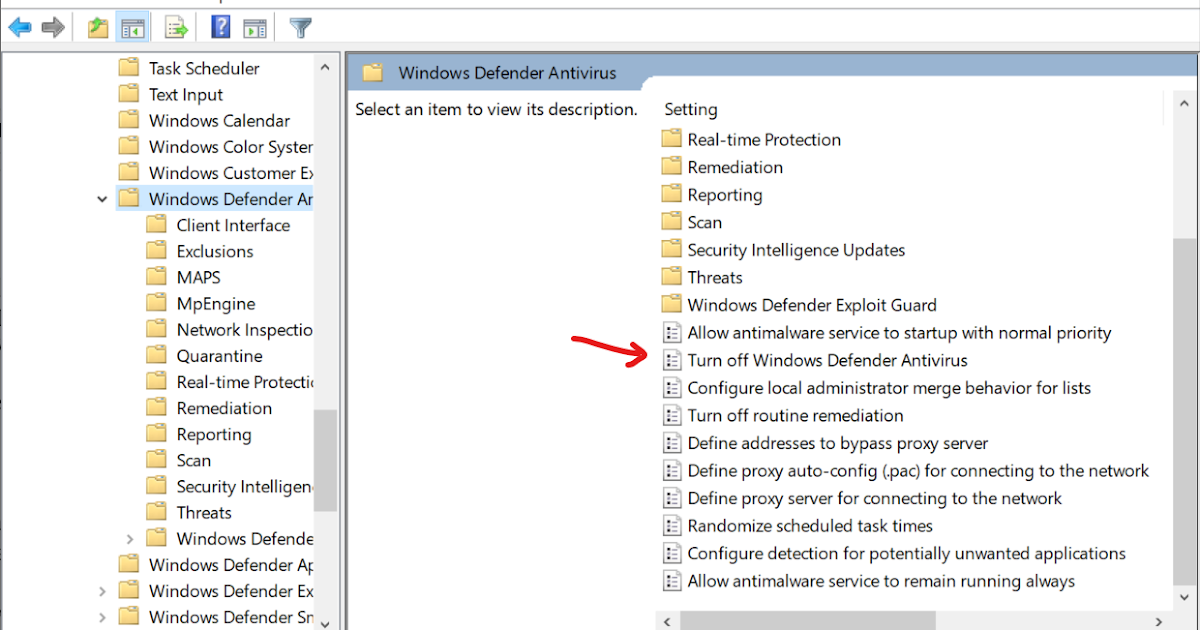Screen dimensions: 1200x630
Task: Go forward with the right arrow toolbar icon
Action: pos(53,28)
